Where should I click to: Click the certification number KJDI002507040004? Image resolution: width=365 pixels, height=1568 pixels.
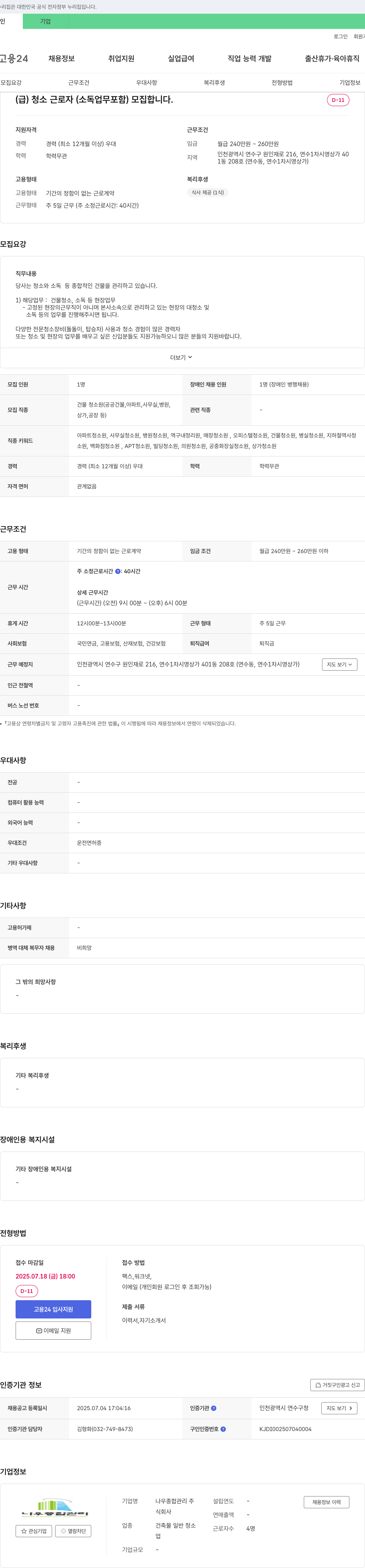tap(285, 1429)
